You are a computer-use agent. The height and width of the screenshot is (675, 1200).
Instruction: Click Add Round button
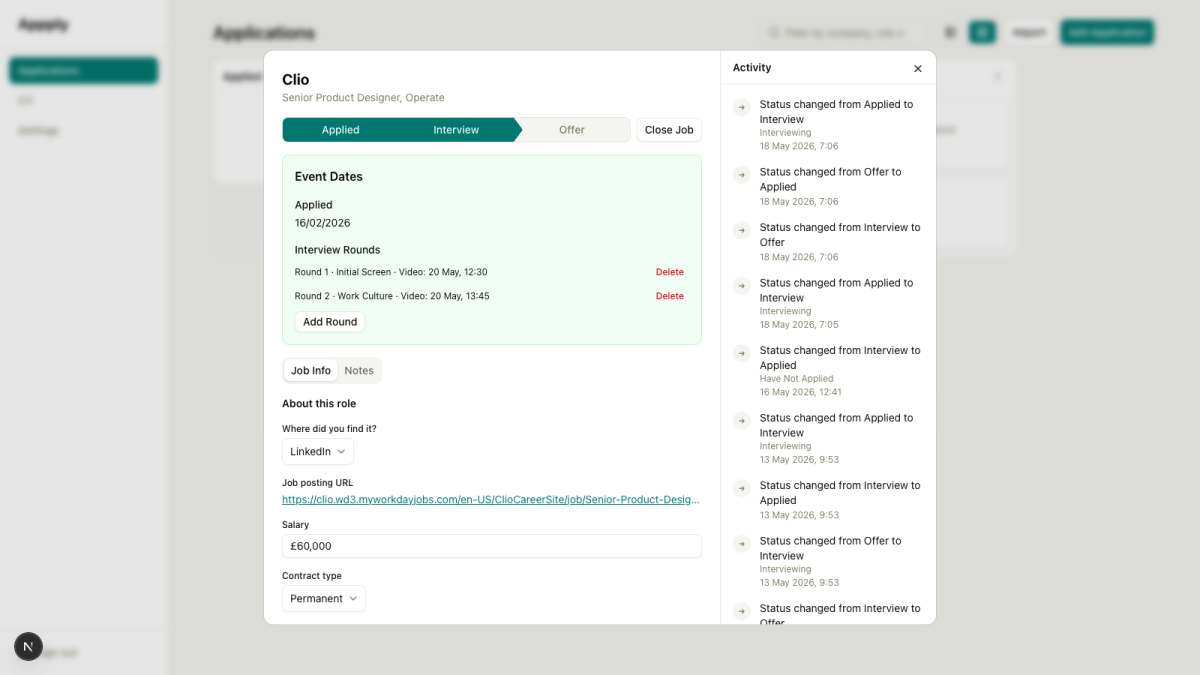330,322
